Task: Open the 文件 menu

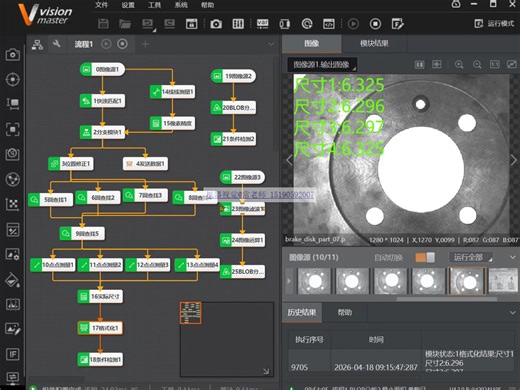Action: 101,5
